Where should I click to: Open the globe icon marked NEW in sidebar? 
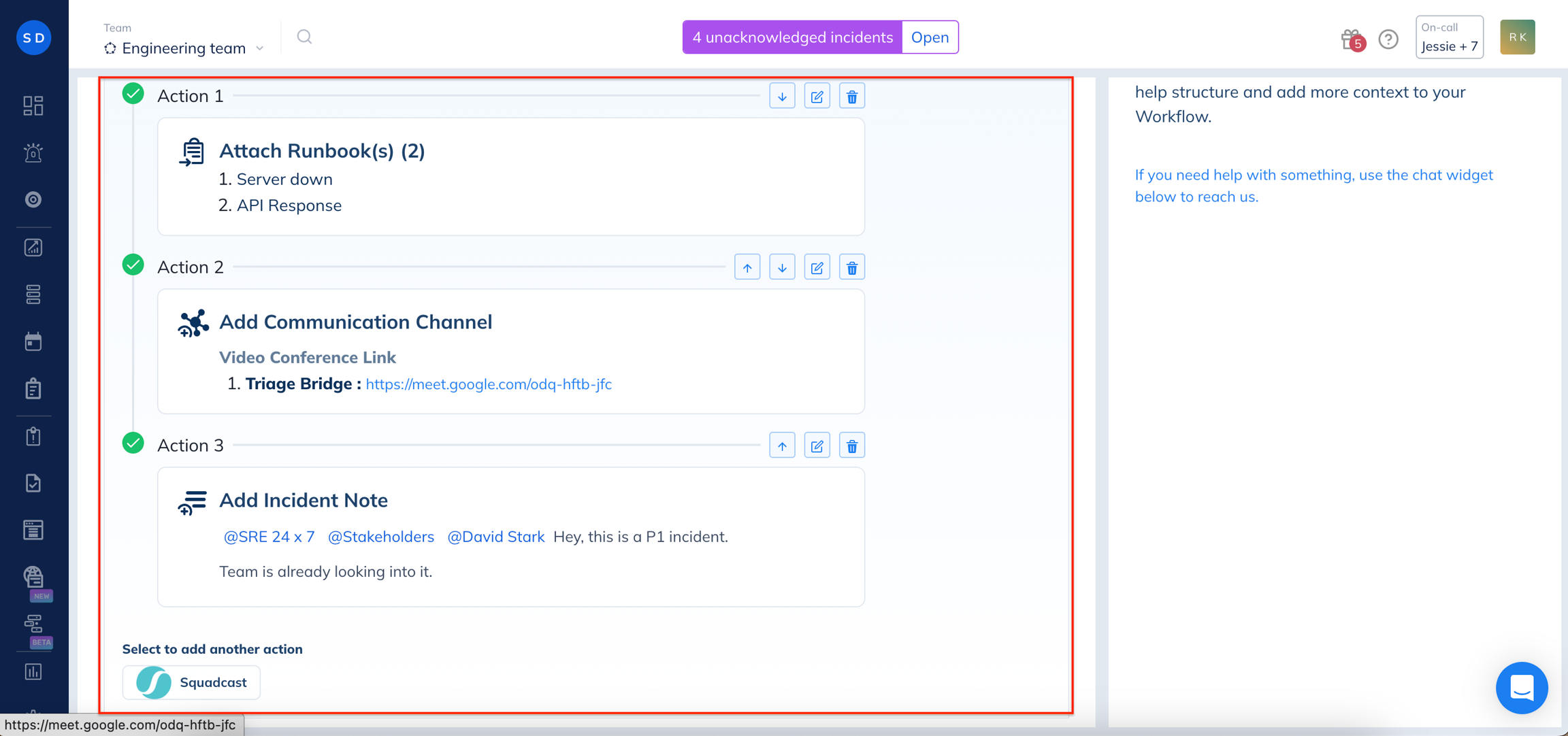[33, 577]
